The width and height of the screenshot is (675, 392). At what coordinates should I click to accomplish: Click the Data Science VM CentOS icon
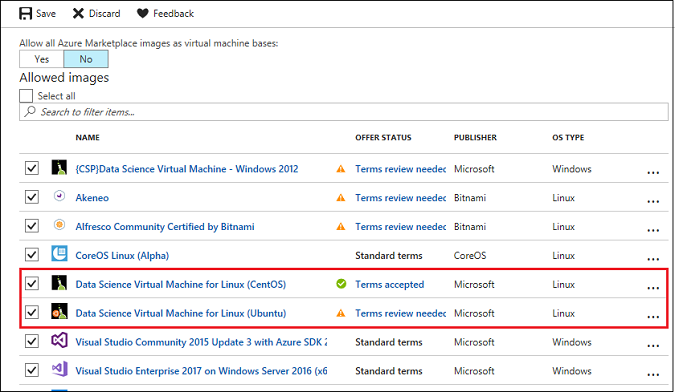click(x=59, y=283)
